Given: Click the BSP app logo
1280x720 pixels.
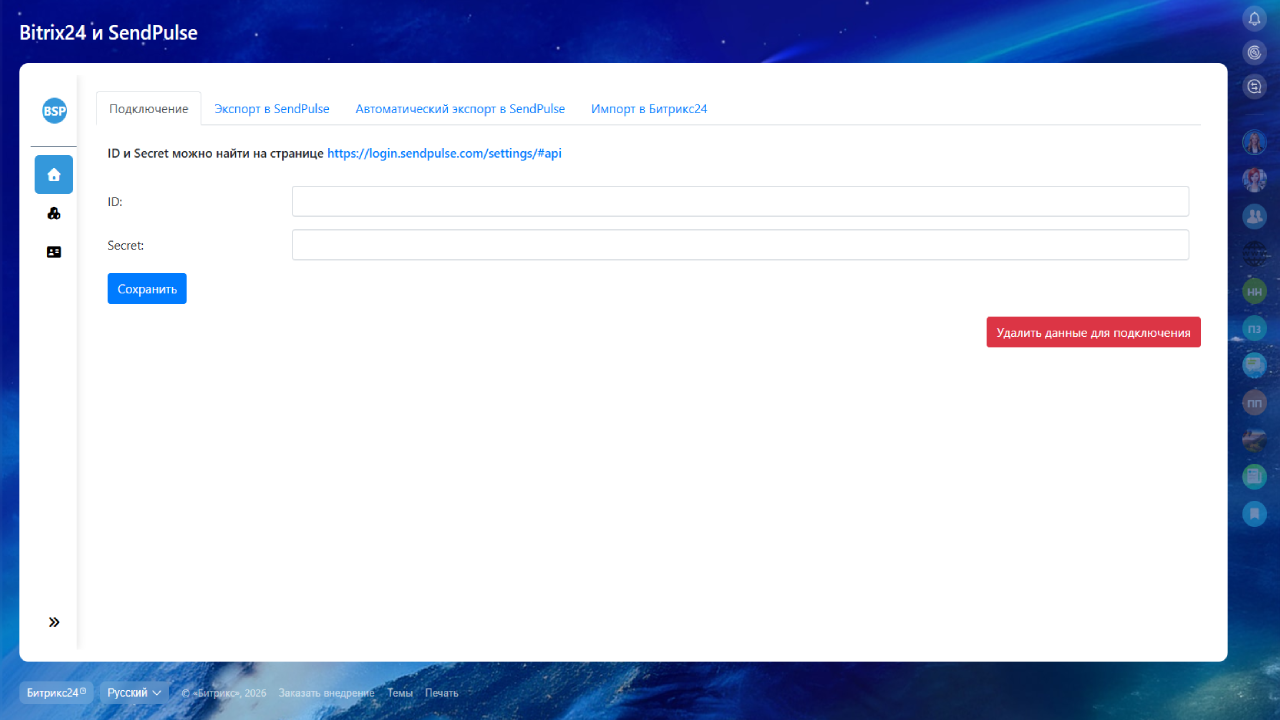Looking at the screenshot, I should [54, 111].
